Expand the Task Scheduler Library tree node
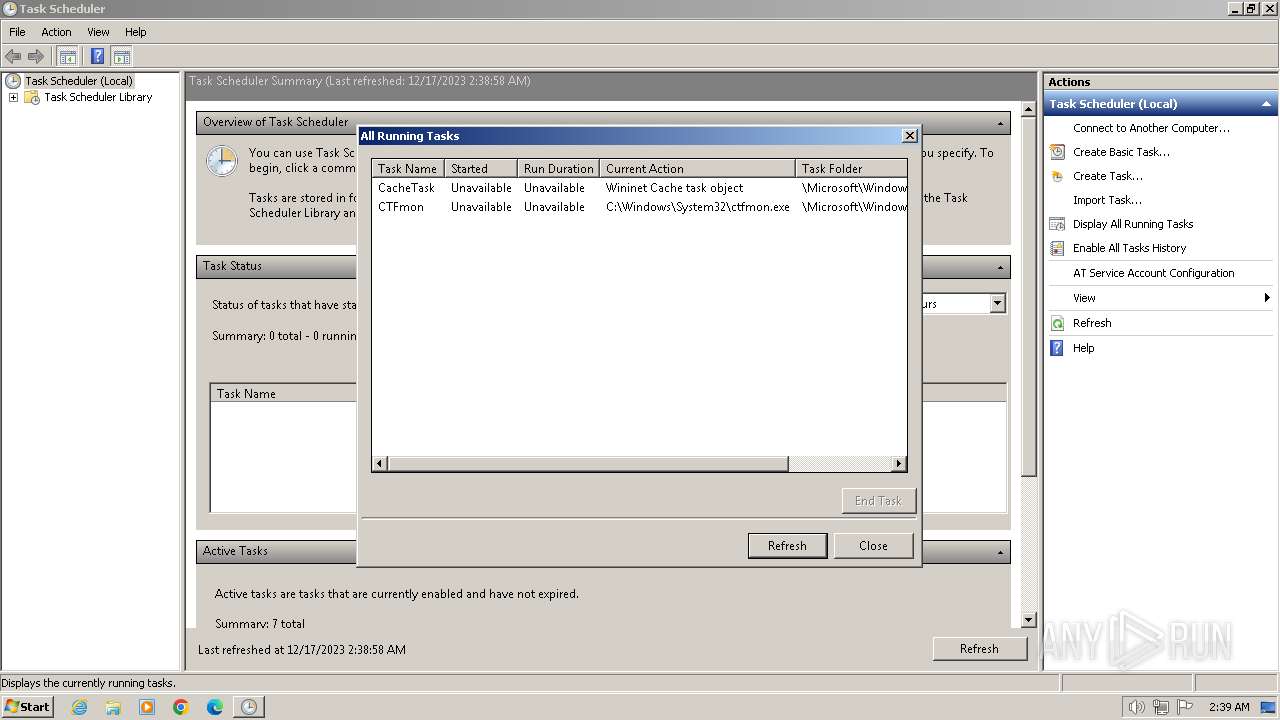Image resolution: width=1280 pixels, height=720 pixels. click(13, 97)
